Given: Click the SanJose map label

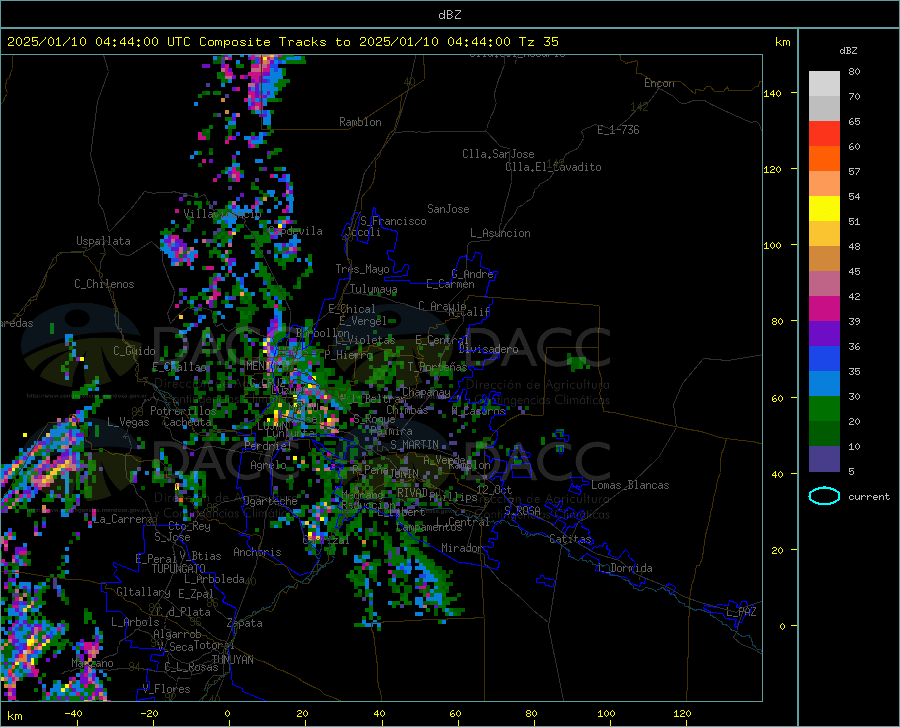Looking at the screenshot, I should coord(448,209).
